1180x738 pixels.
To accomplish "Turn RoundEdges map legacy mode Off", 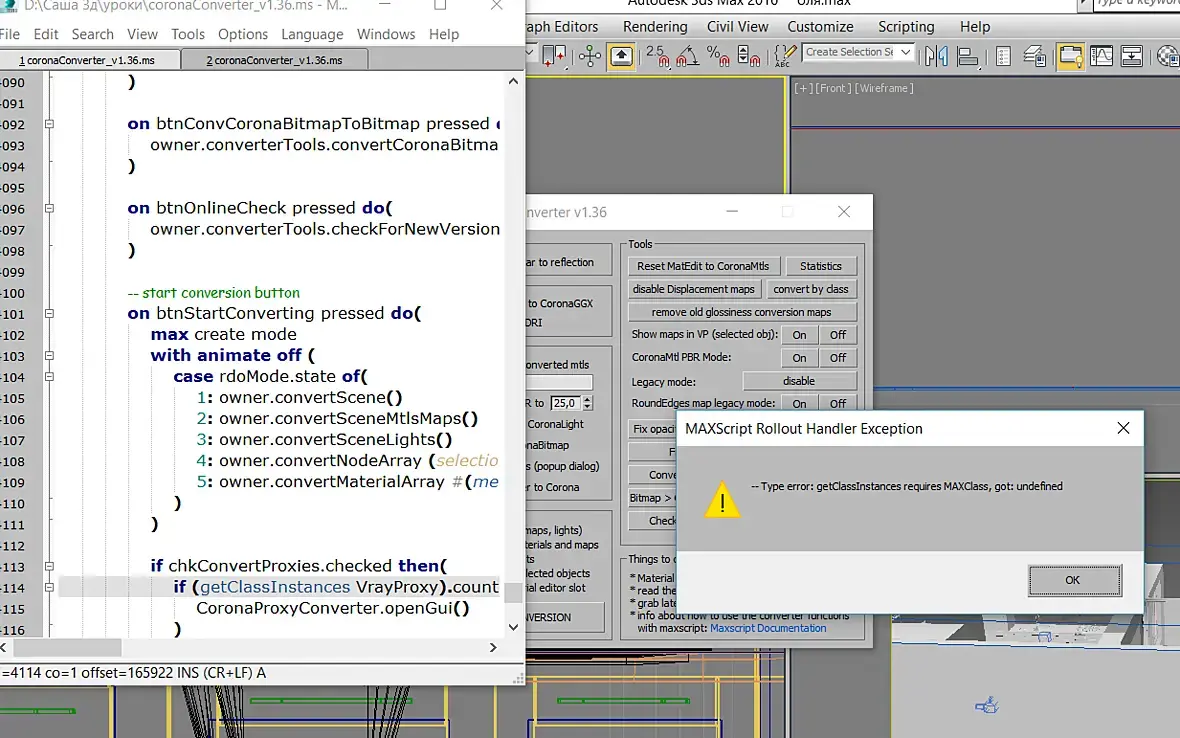I will tap(838, 403).
